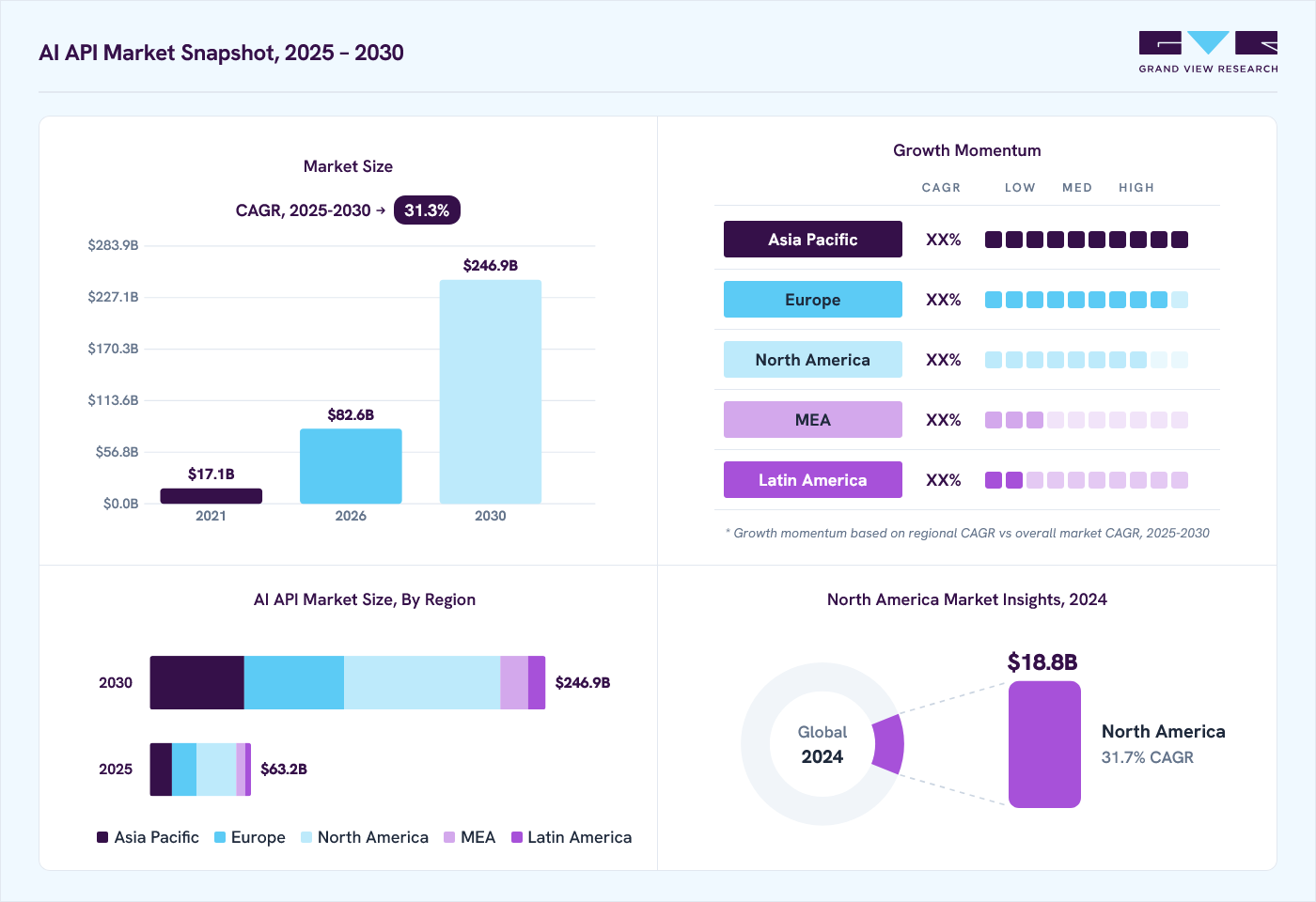This screenshot has height=902, width=1316.
Task: Click the $246.9B label above 2030 bar
Action: click(491, 266)
